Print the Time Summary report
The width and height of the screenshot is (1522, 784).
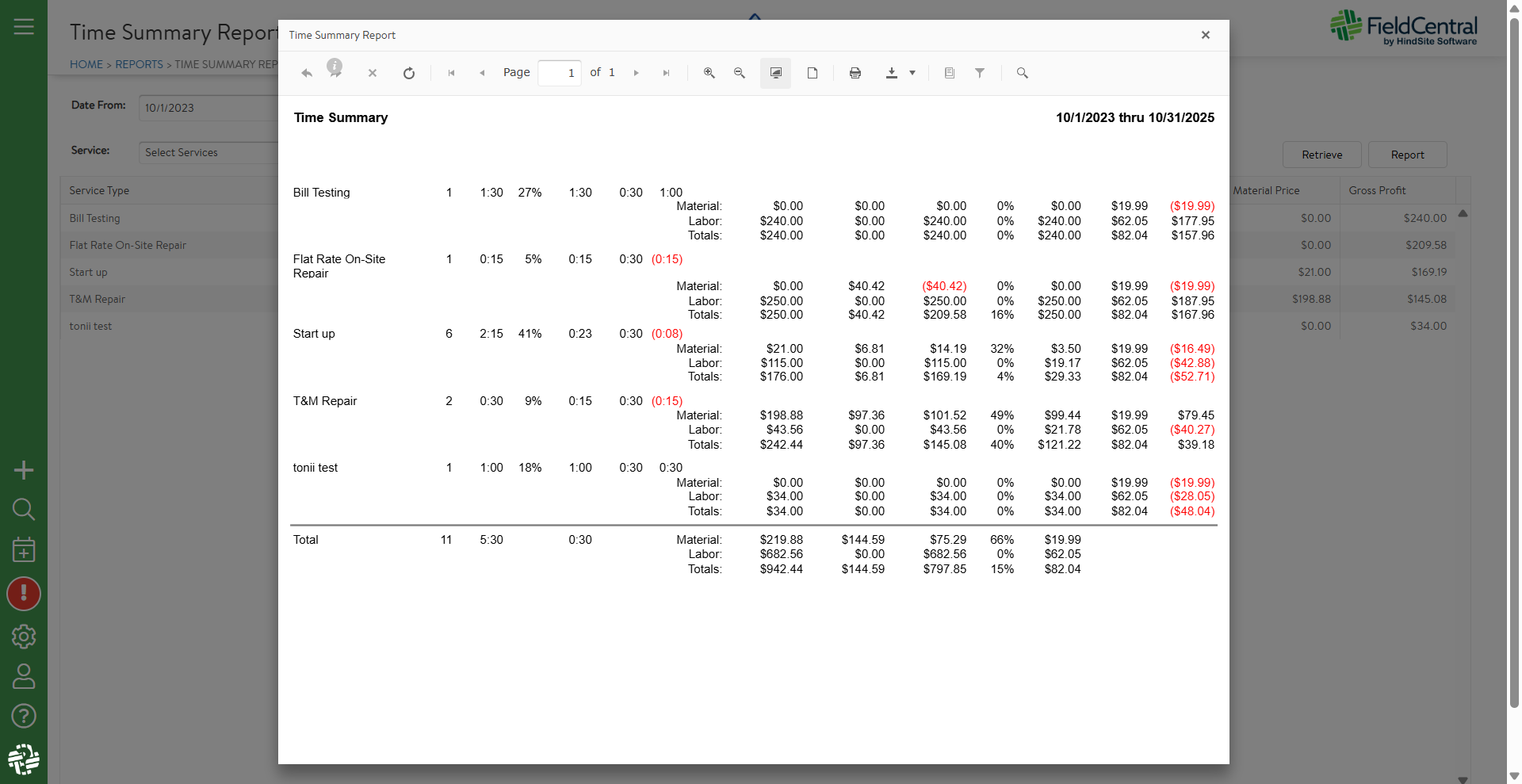coord(855,73)
